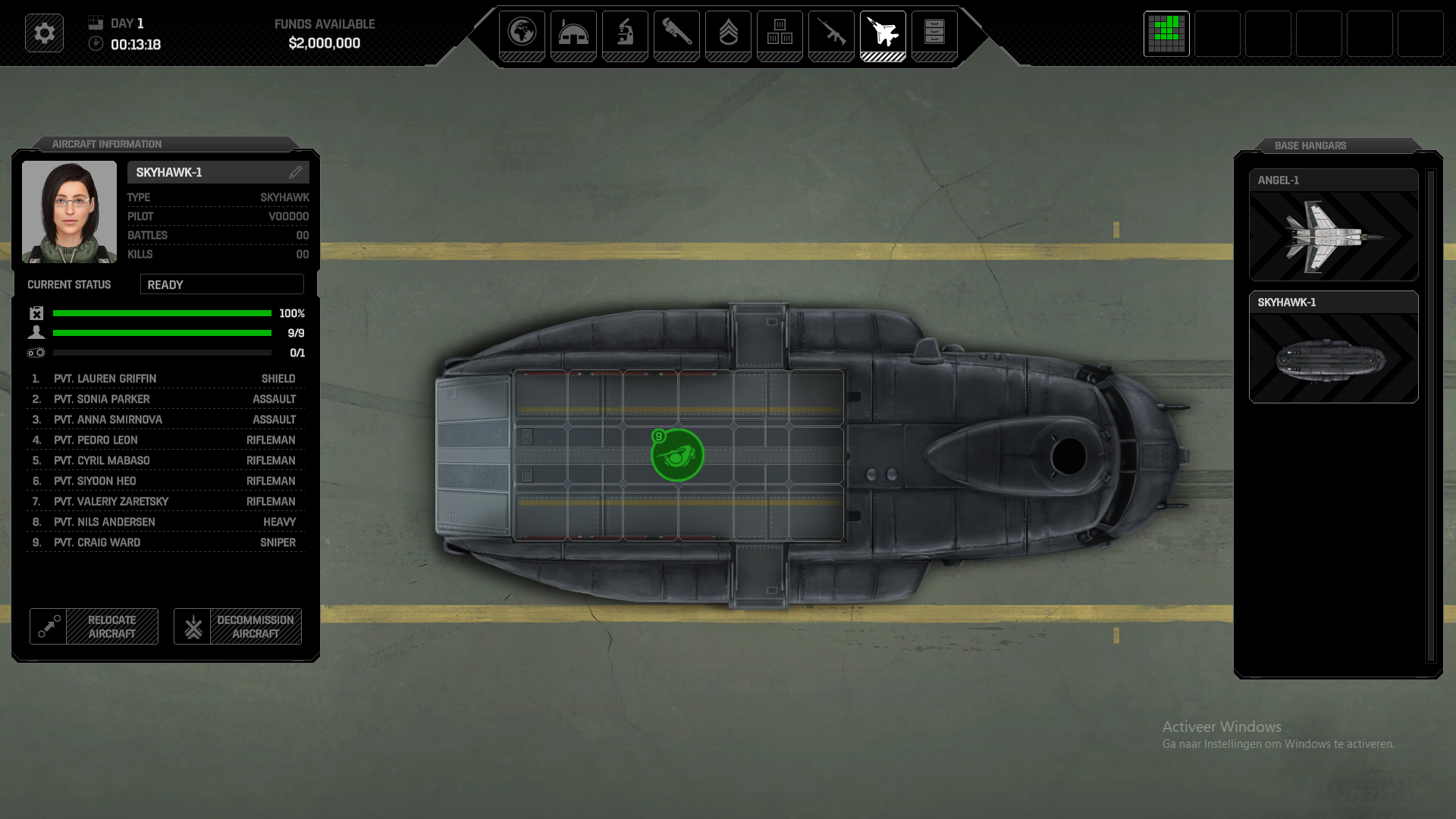Open the settings gear menu
The image size is (1456, 819).
click(x=44, y=33)
